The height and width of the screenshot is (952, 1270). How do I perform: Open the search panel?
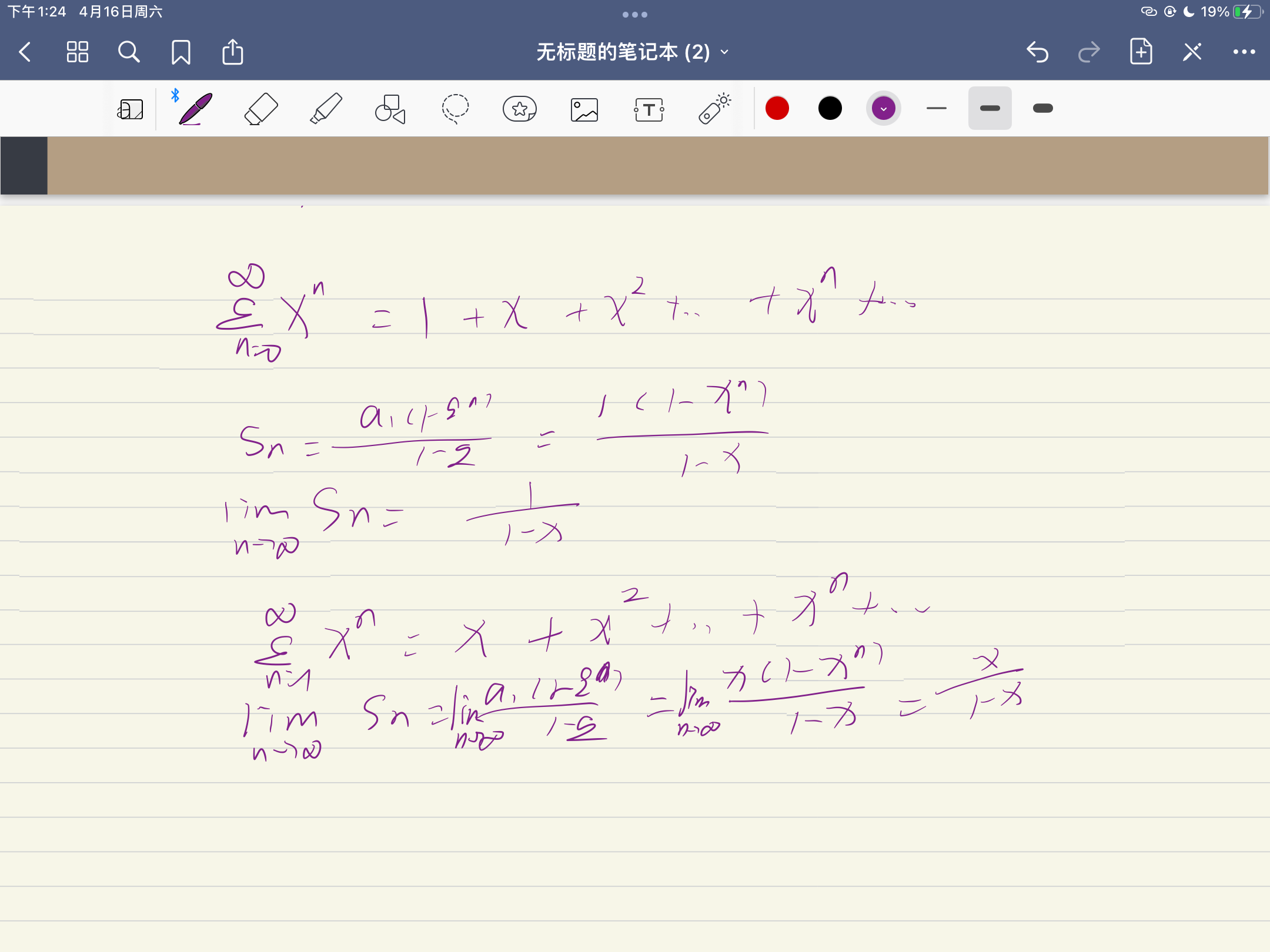129,52
